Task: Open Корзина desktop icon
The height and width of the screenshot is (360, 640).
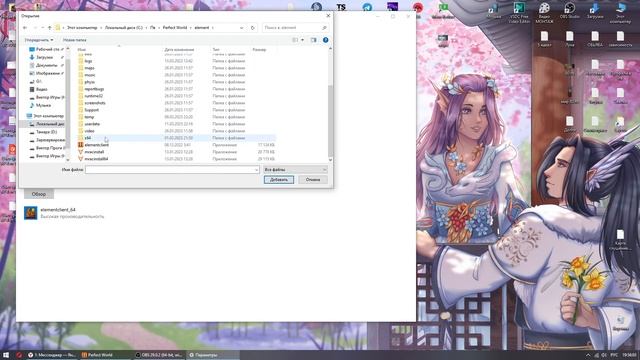Action: pos(620,323)
